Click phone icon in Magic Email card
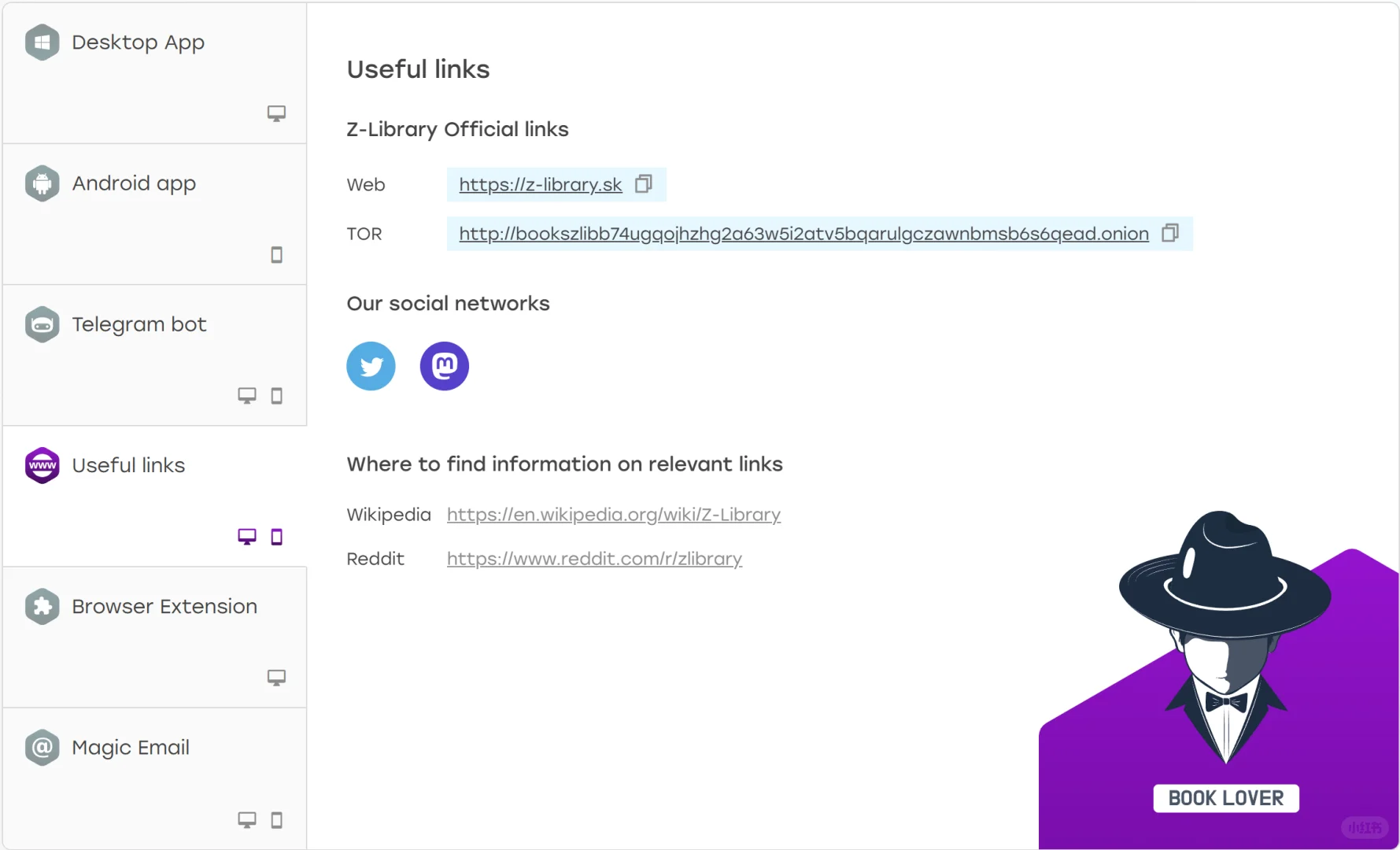1400x850 pixels. click(276, 819)
